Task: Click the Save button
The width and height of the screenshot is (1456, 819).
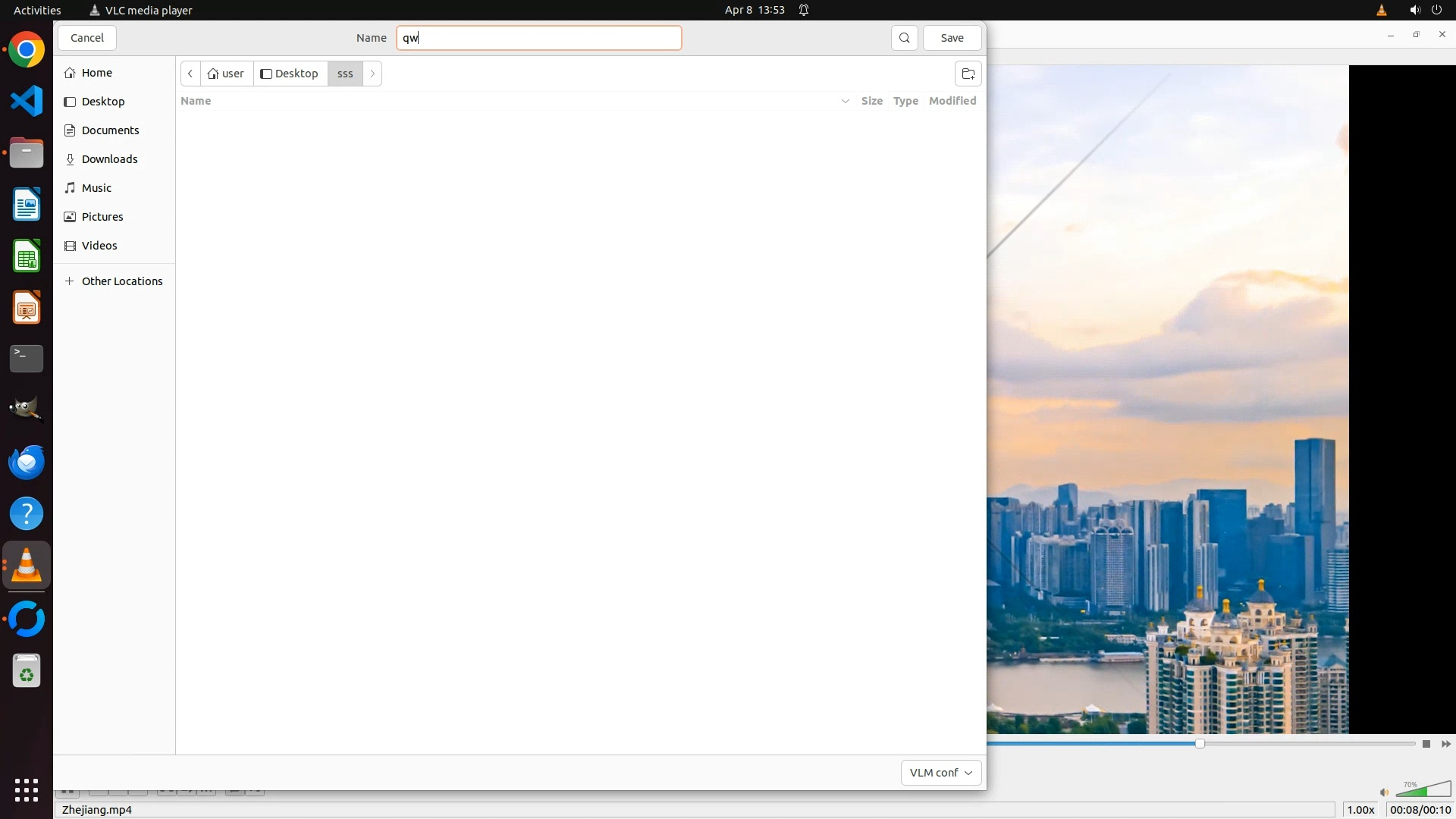Action: [952, 38]
